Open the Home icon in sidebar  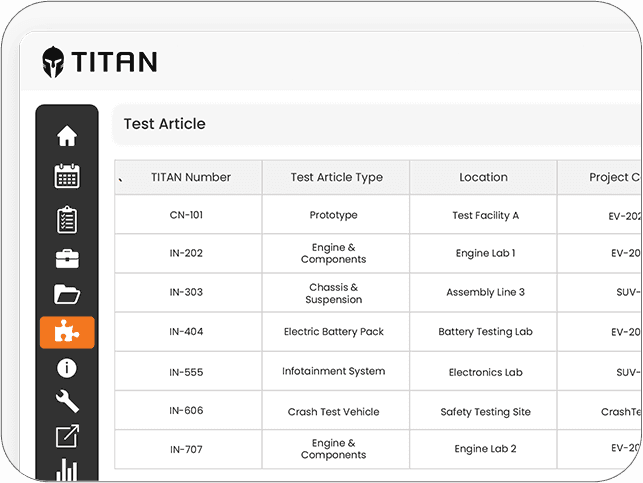click(x=67, y=136)
